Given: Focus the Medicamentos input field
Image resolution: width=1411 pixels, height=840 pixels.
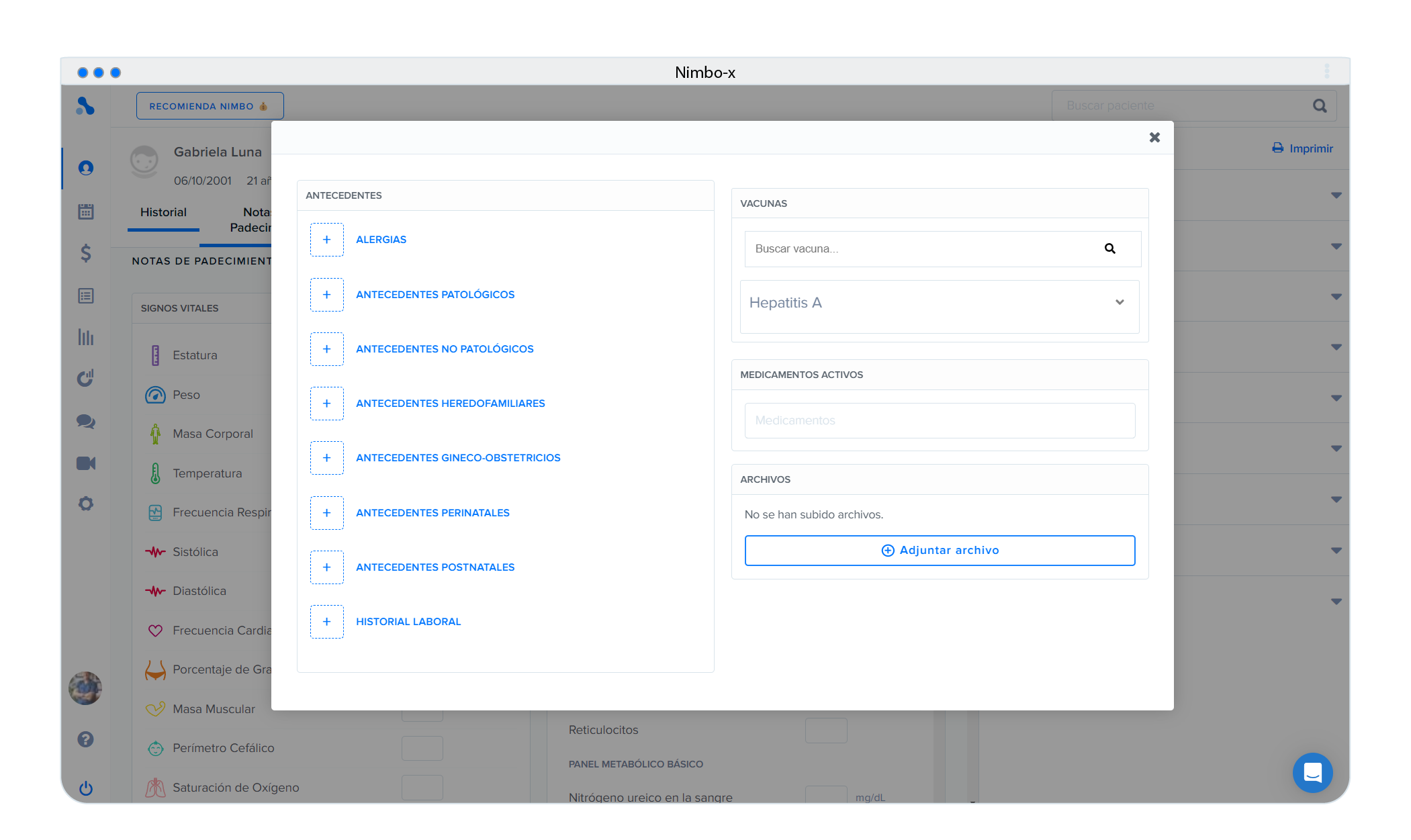Looking at the screenshot, I should [940, 420].
